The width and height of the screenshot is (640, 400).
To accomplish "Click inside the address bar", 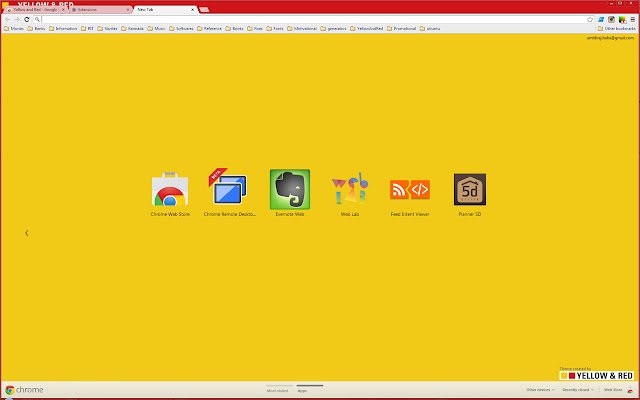I will click(x=312, y=19).
